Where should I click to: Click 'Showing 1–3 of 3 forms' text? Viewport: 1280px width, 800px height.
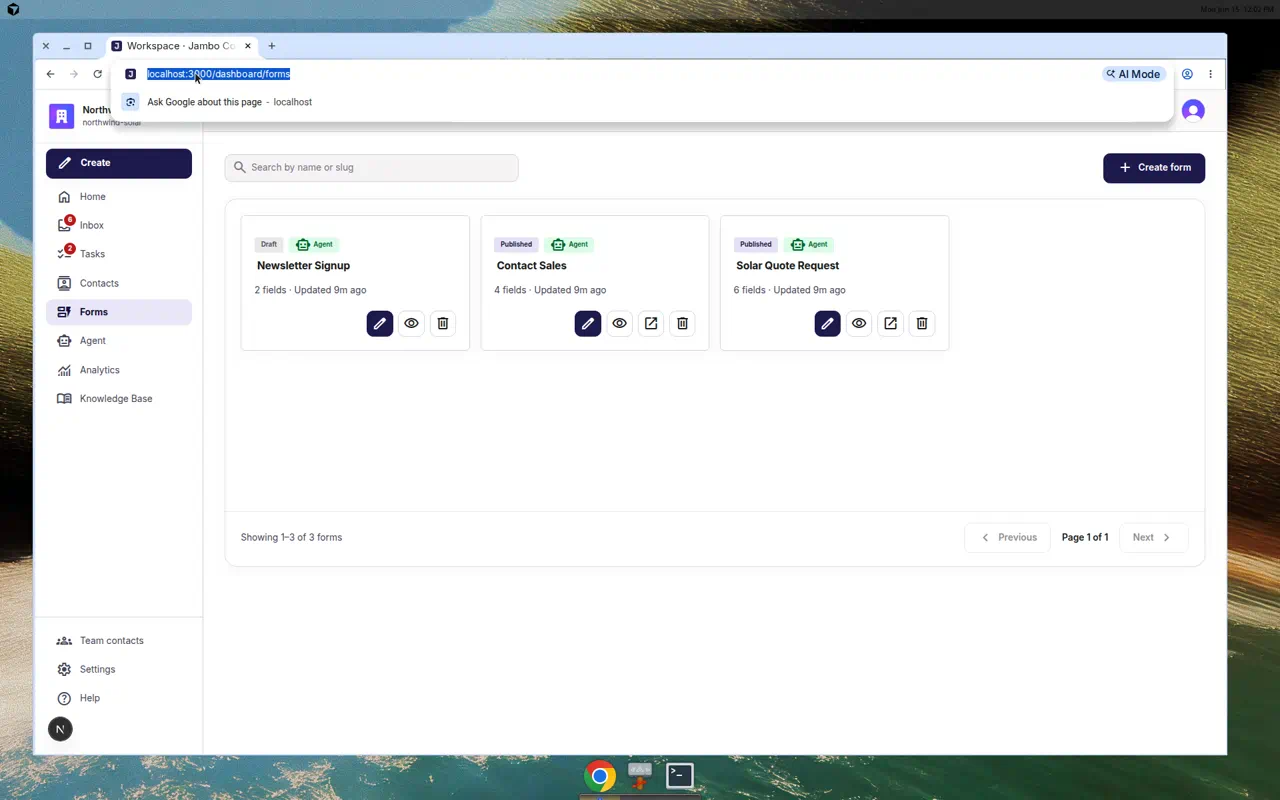coord(291,537)
